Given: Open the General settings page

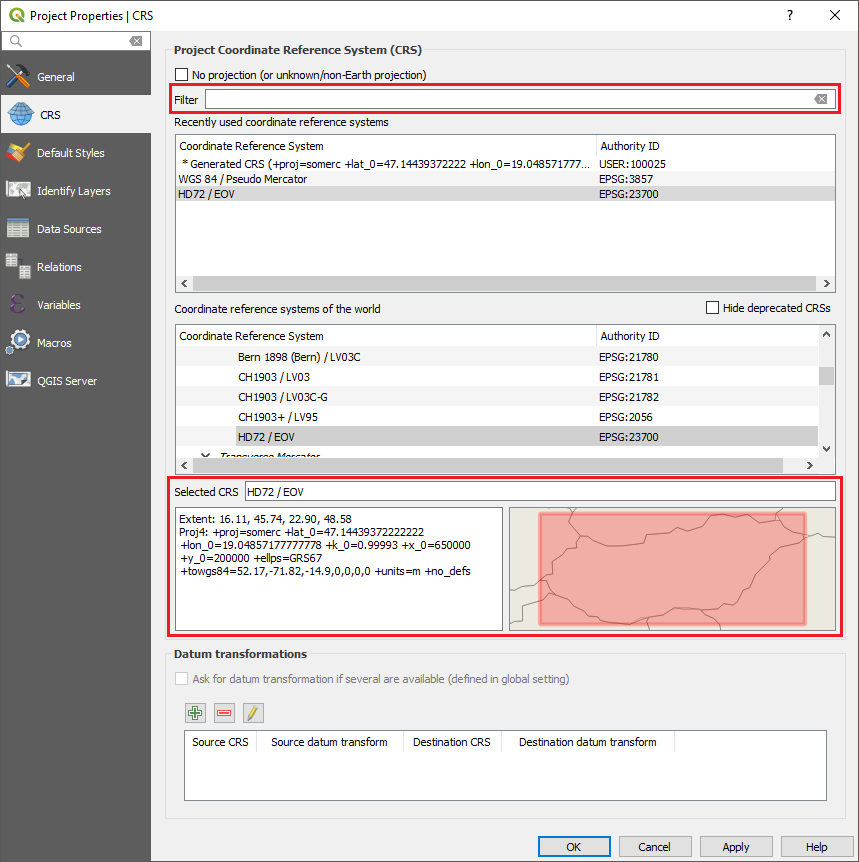Looking at the screenshot, I should click(x=76, y=76).
